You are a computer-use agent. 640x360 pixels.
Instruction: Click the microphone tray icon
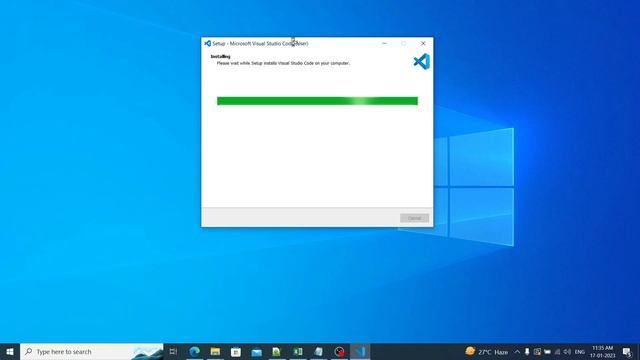click(x=527, y=351)
